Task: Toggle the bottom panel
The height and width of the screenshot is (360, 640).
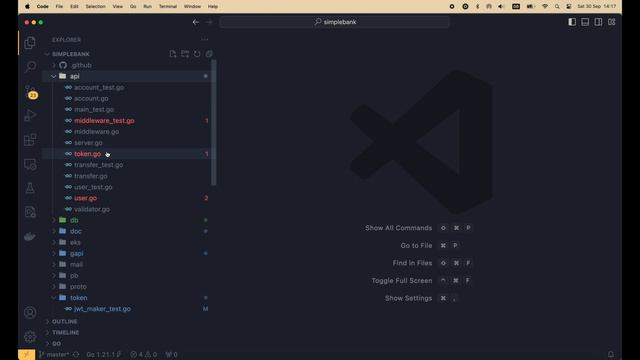Action: 585,22
